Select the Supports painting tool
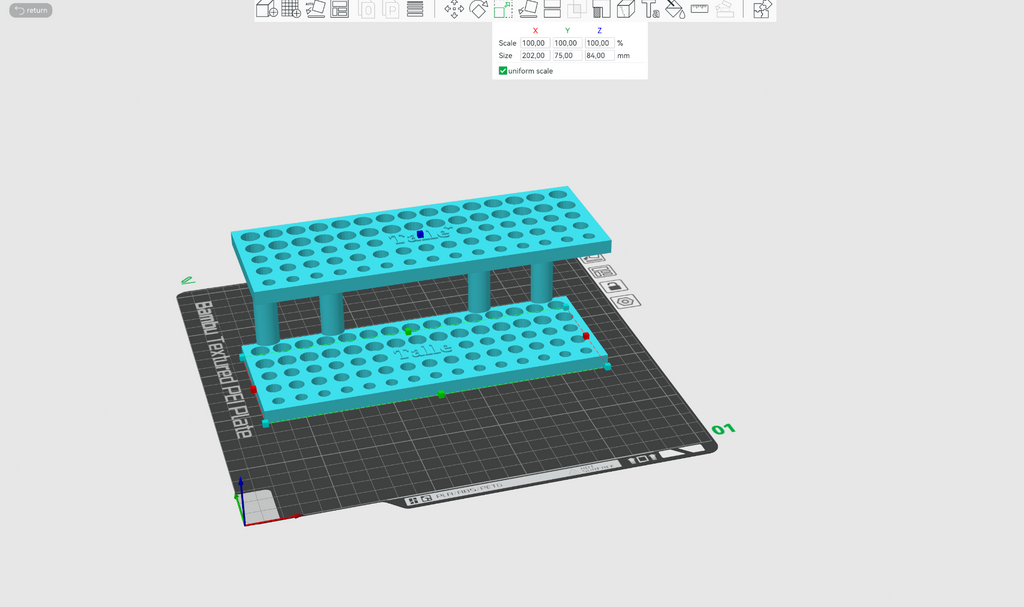 click(x=601, y=8)
